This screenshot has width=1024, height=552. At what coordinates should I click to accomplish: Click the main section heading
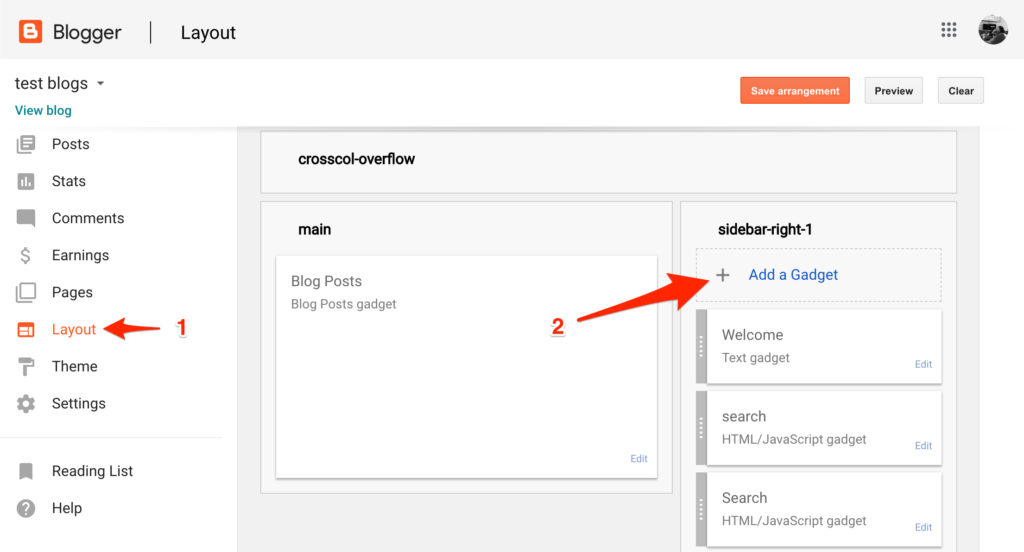pyautogui.click(x=314, y=229)
